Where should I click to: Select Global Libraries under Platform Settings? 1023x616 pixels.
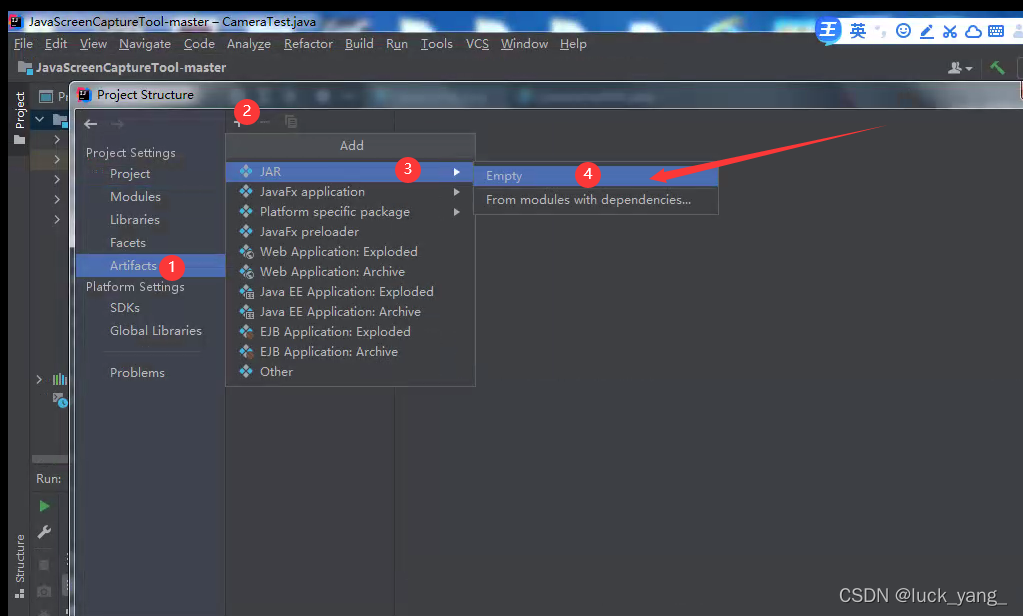click(156, 330)
